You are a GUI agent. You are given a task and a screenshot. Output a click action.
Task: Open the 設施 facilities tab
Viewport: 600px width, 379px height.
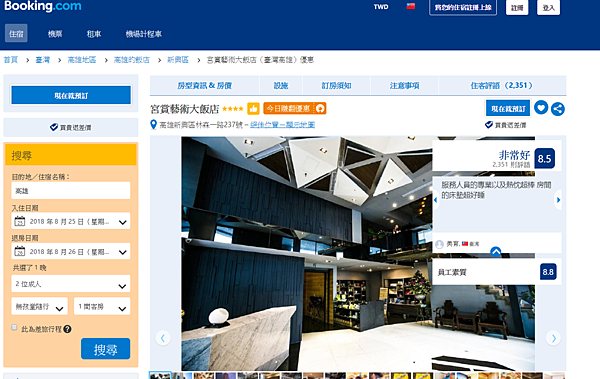point(281,85)
